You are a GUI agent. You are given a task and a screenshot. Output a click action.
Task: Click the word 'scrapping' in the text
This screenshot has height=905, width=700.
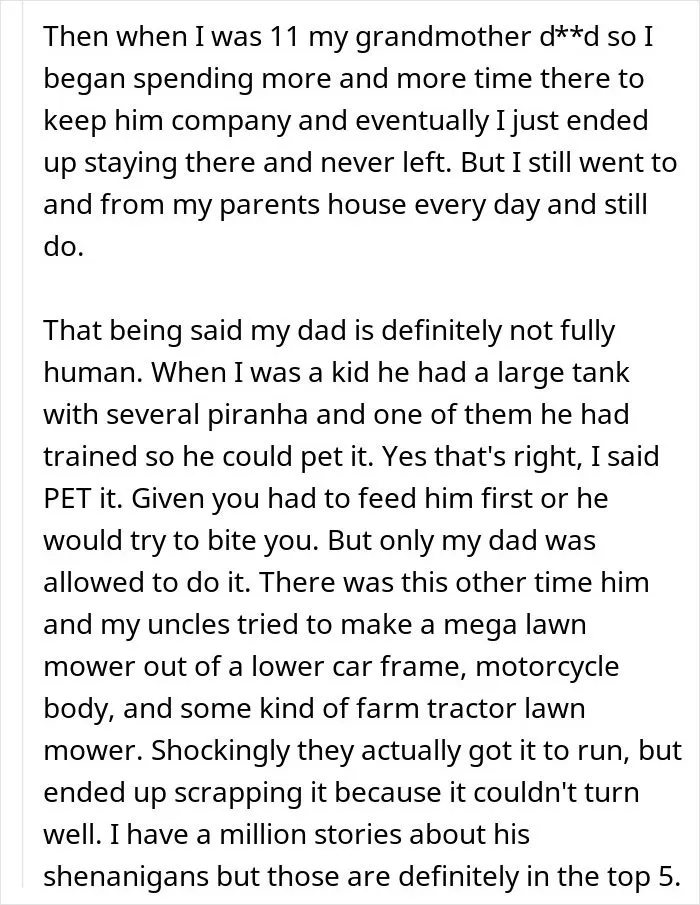[238, 794]
